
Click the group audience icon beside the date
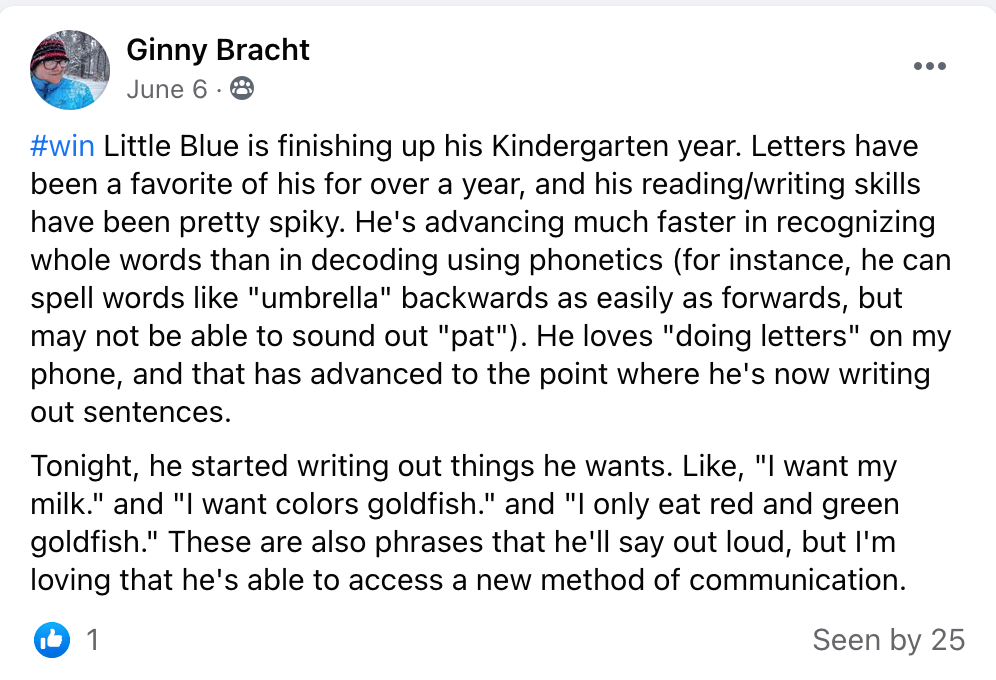click(x=242, y=90)
